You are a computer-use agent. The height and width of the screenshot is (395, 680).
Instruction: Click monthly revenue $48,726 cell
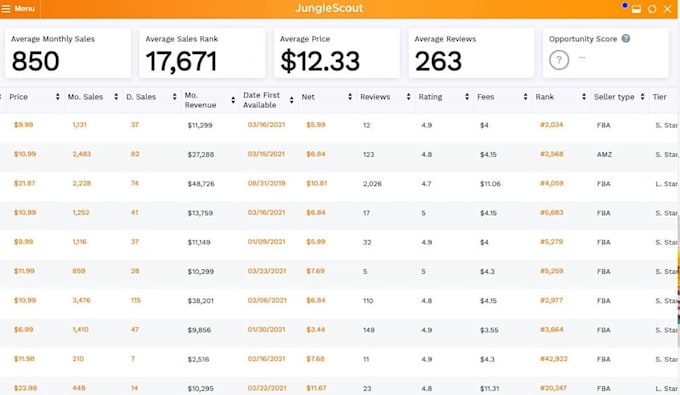(201, 184)
